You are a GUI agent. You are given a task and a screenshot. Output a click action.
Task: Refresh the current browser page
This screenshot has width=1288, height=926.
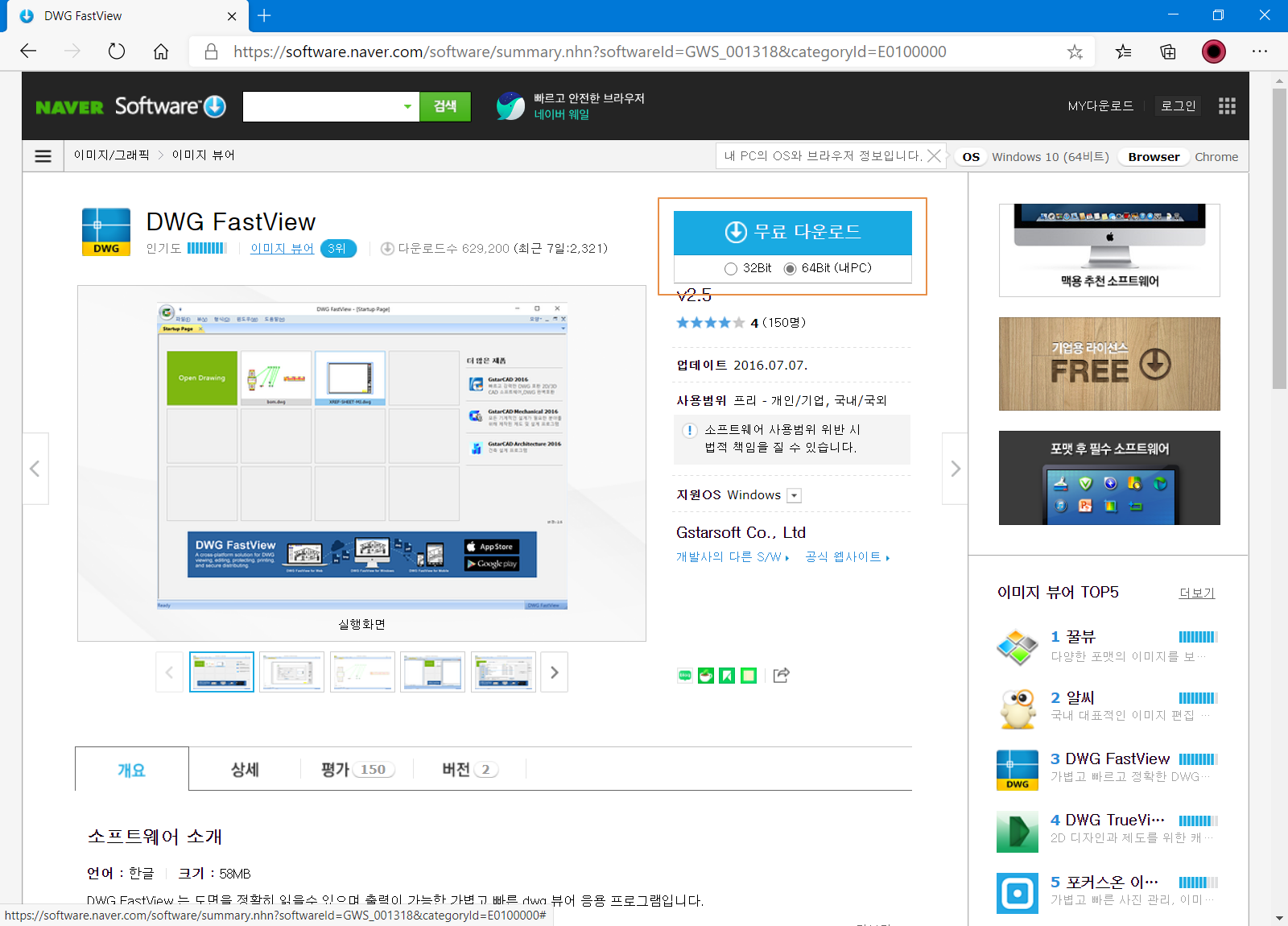(x=117, y=52)
